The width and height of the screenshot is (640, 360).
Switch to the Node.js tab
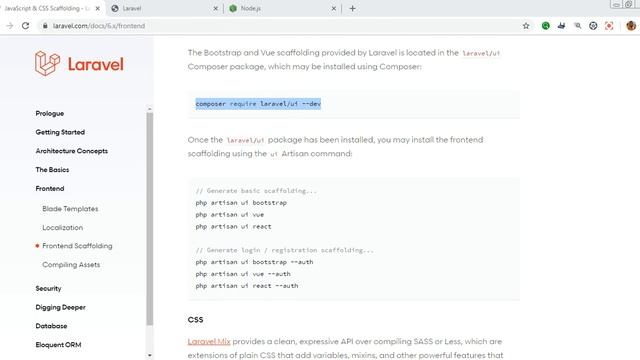click(282, 8)
